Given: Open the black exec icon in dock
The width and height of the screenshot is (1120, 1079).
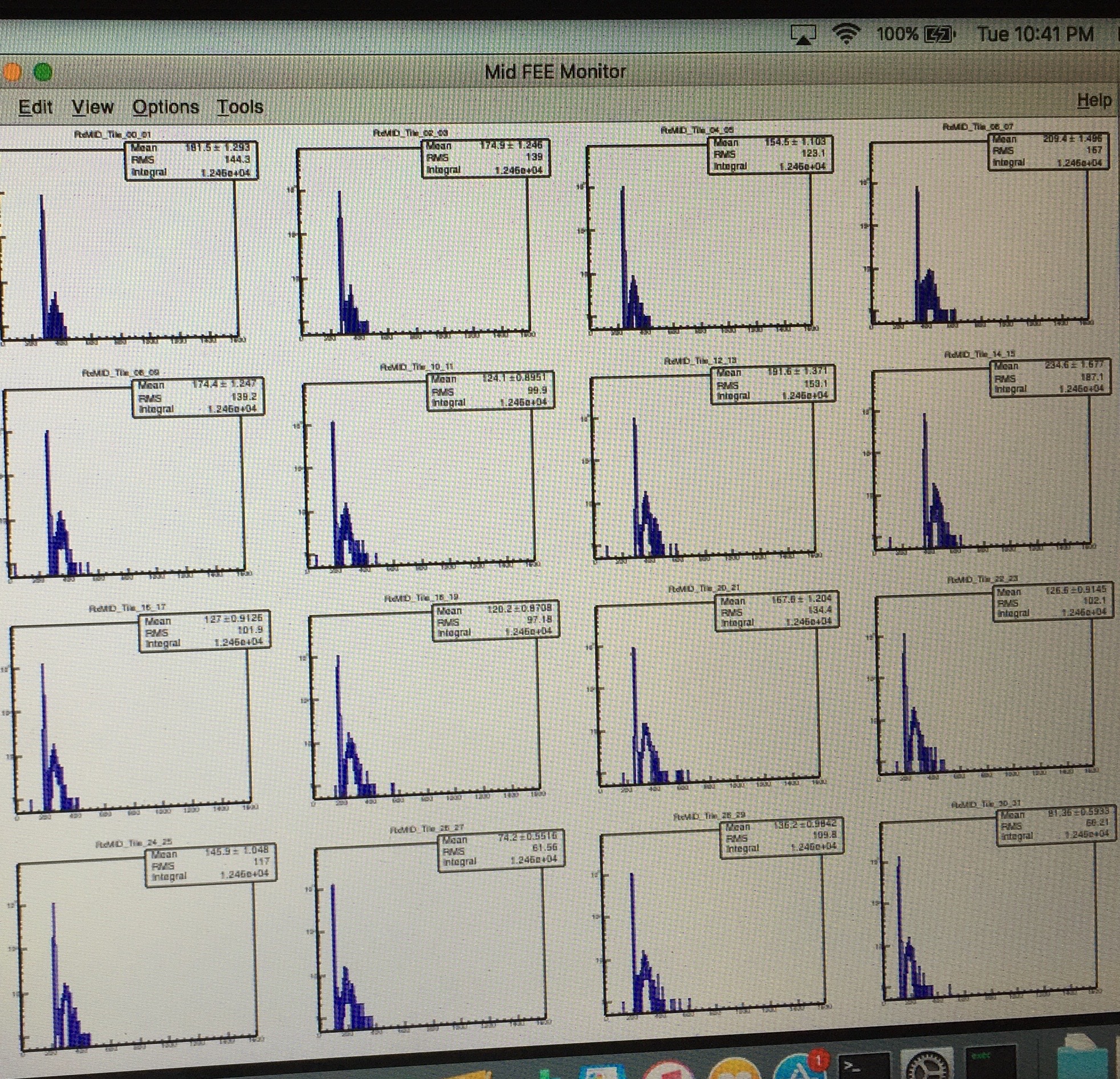Looking at the screenshot, I should [990, 1062].
